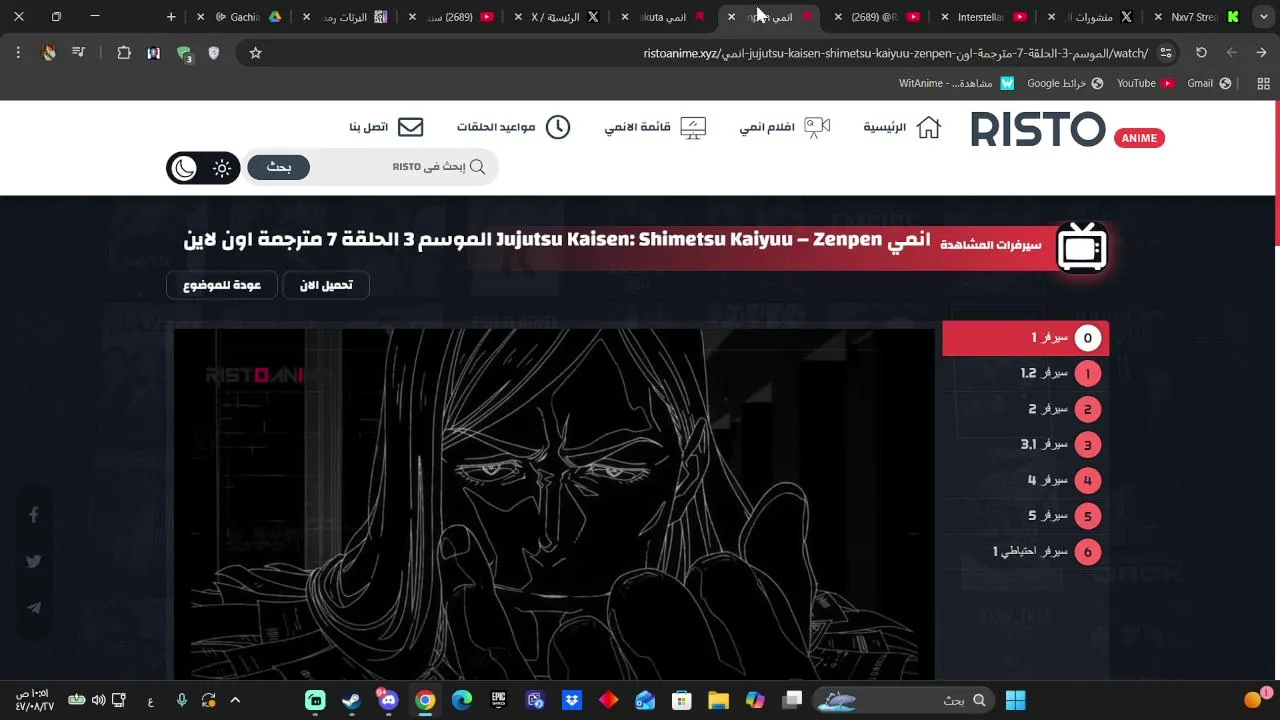Click the عودة للموضوع back button
The image size is (1280, 720).
[222, 285]
